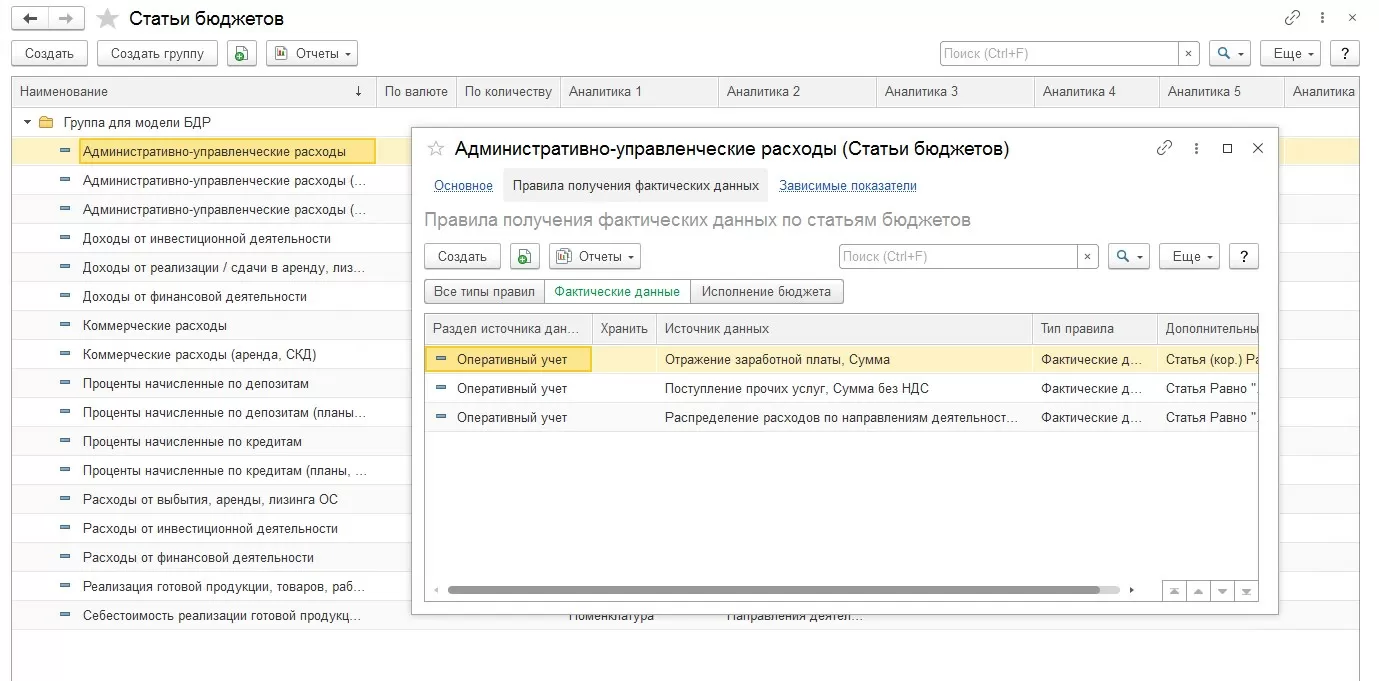The image size is (1379, 681).
Task: Move down one row icon in dialog
Action: click(x=1222, y=591)
